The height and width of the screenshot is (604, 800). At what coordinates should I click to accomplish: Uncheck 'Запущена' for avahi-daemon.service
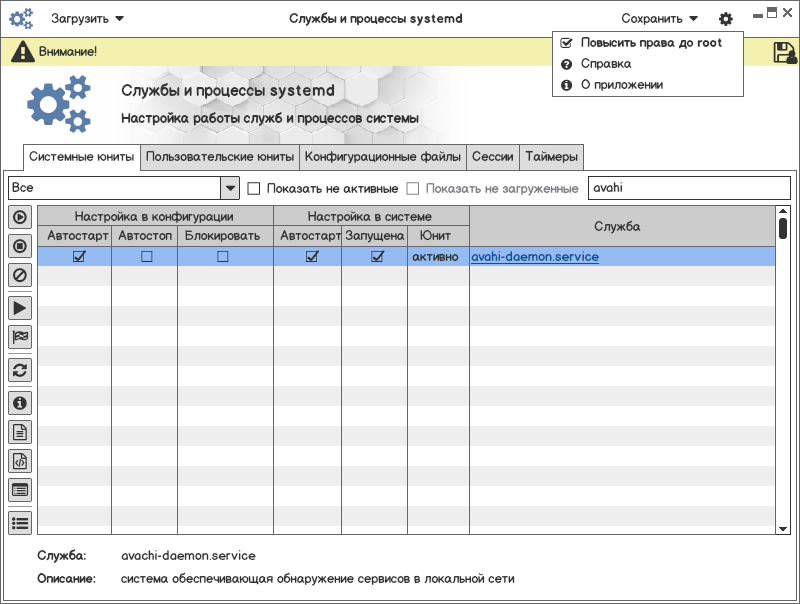(377, 257)
